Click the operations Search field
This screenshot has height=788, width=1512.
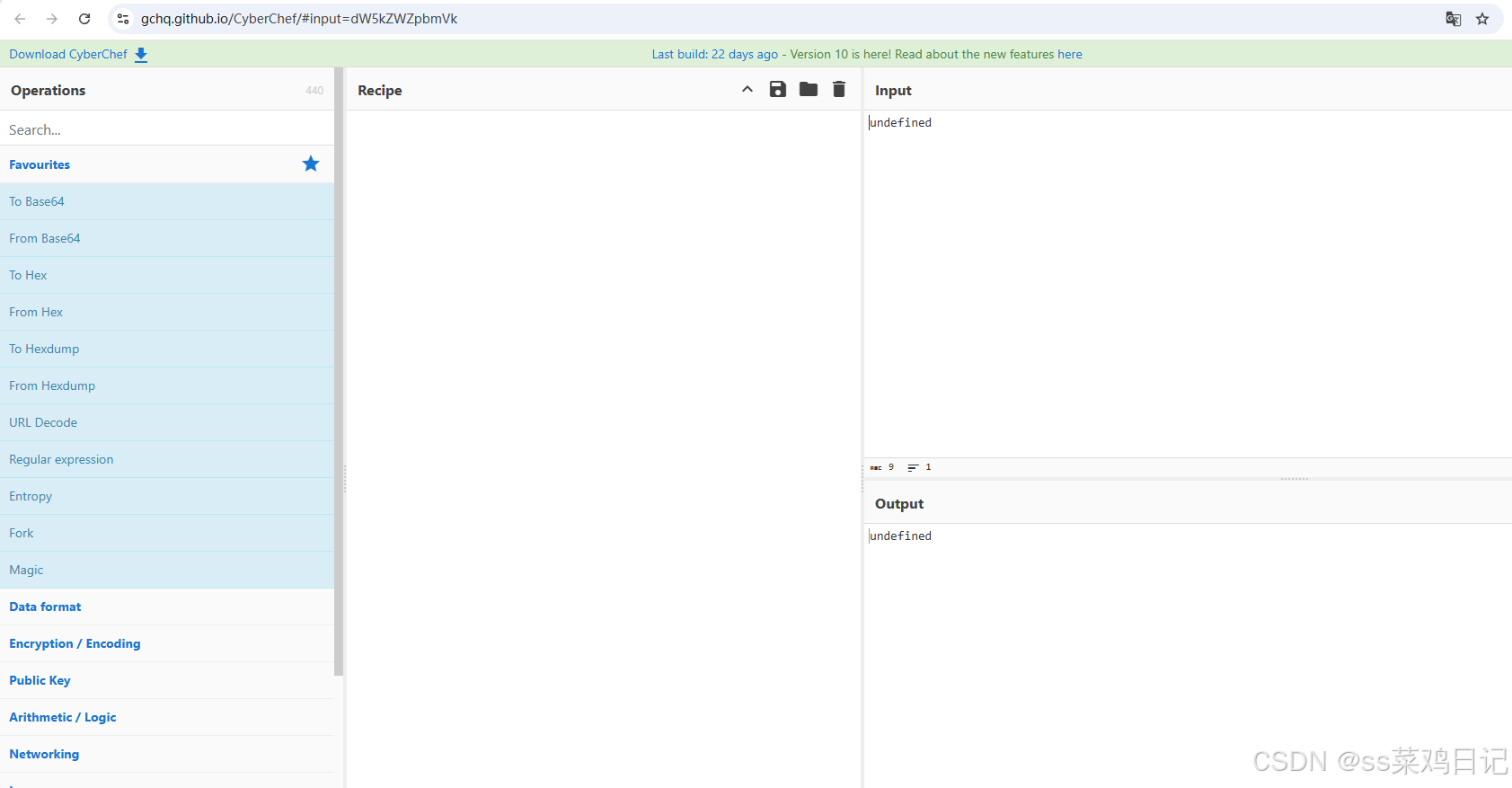point(167,129)
